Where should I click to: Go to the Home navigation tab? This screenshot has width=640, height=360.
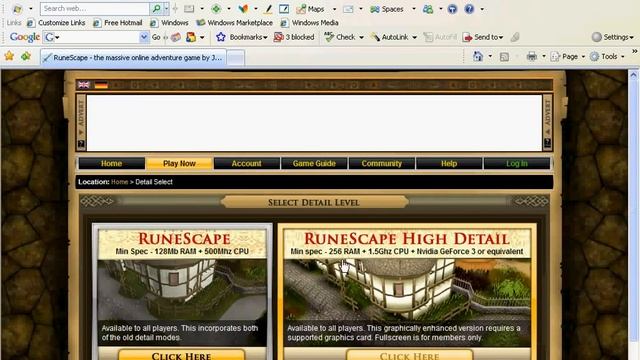[x=111, y=163]
